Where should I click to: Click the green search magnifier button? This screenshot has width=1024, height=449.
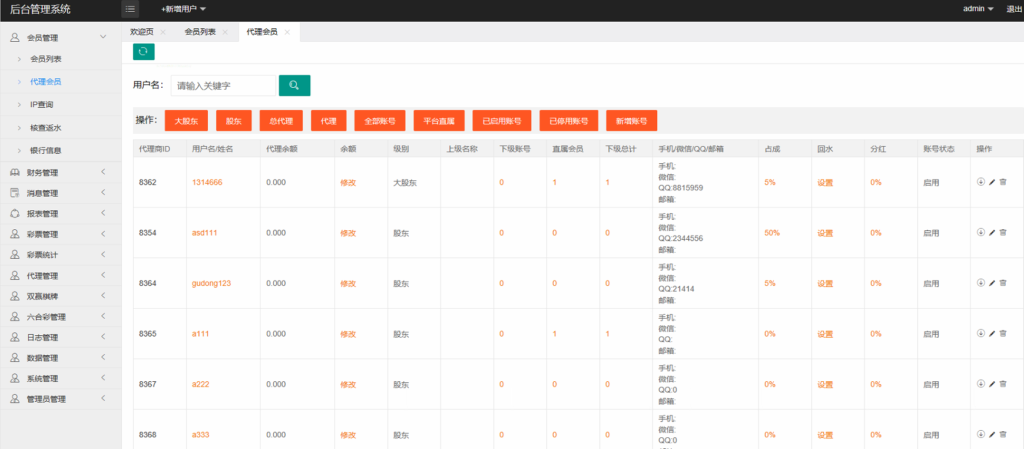click(x=294, y=86)
